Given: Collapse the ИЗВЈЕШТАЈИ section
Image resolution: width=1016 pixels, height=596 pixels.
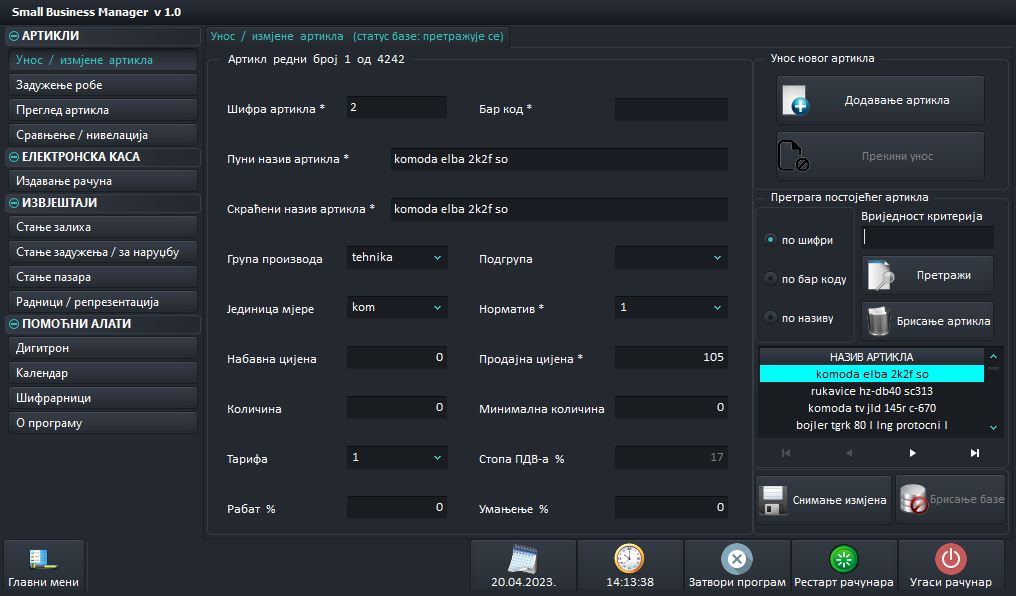Looking at the screenshot, I should (14, 203).
